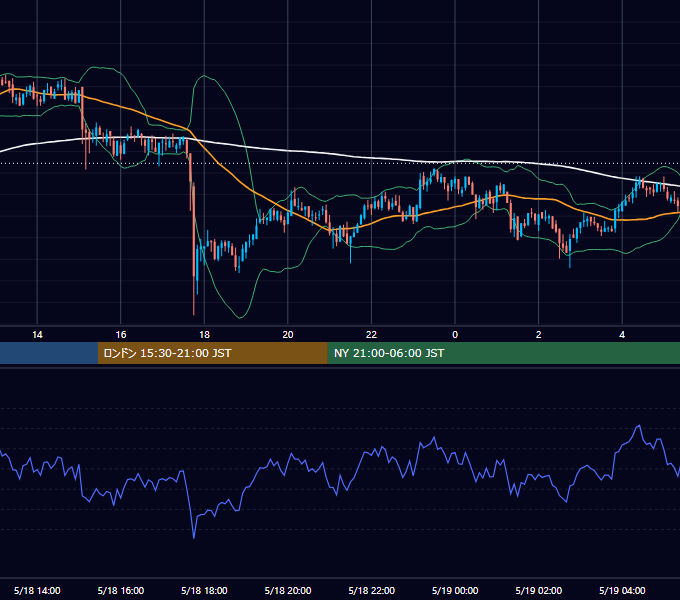
Task: Click the 18 hour label on price chart axis
Action: (x=204, y=335)
